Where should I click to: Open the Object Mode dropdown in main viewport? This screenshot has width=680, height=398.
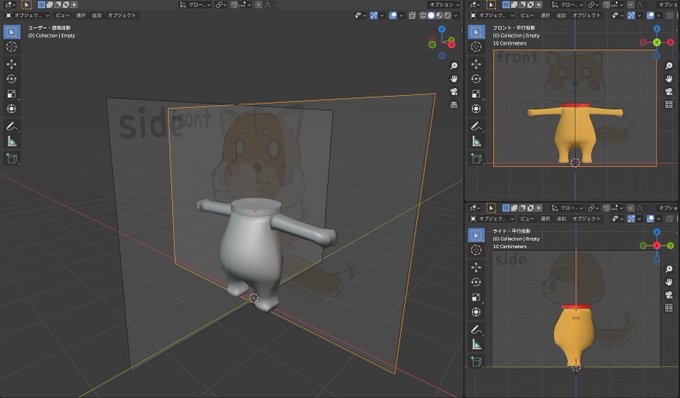(x=28, y=16)
